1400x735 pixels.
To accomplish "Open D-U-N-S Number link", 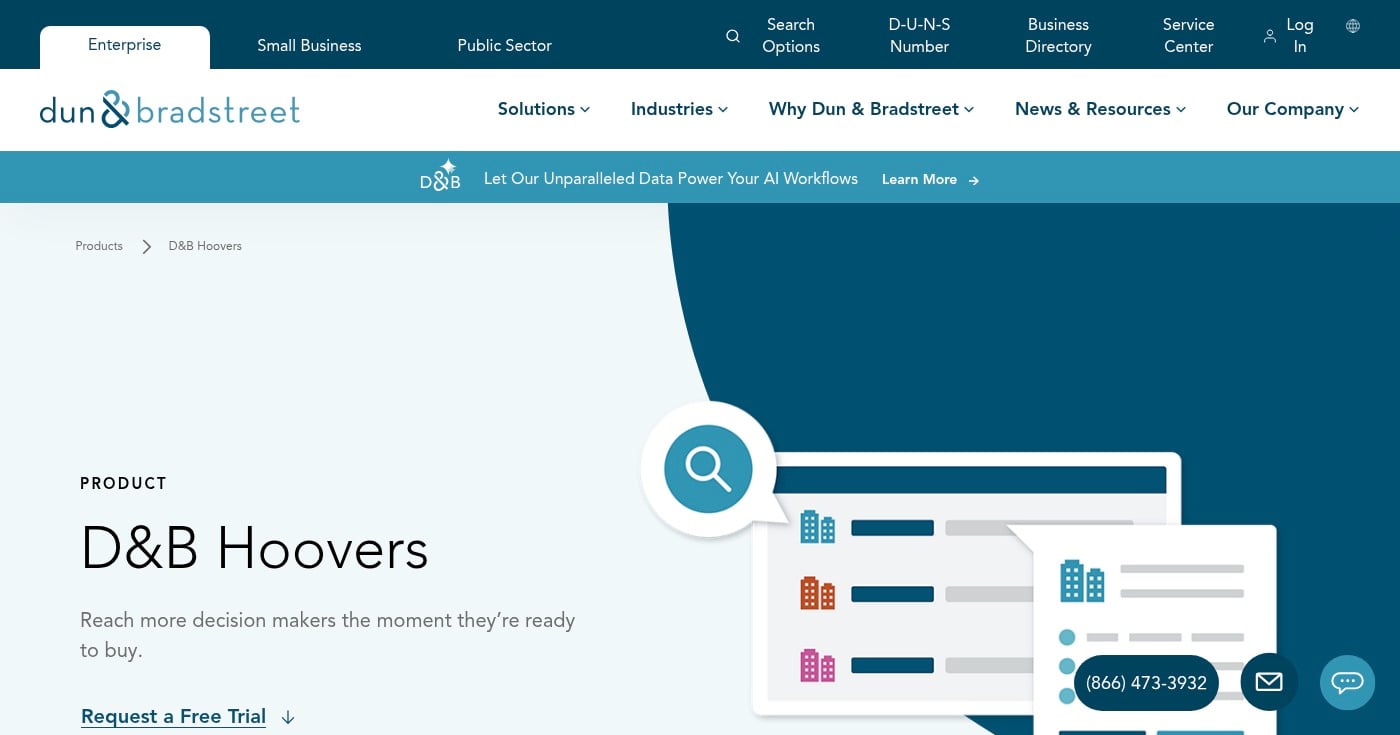I will tap(919, 36).
